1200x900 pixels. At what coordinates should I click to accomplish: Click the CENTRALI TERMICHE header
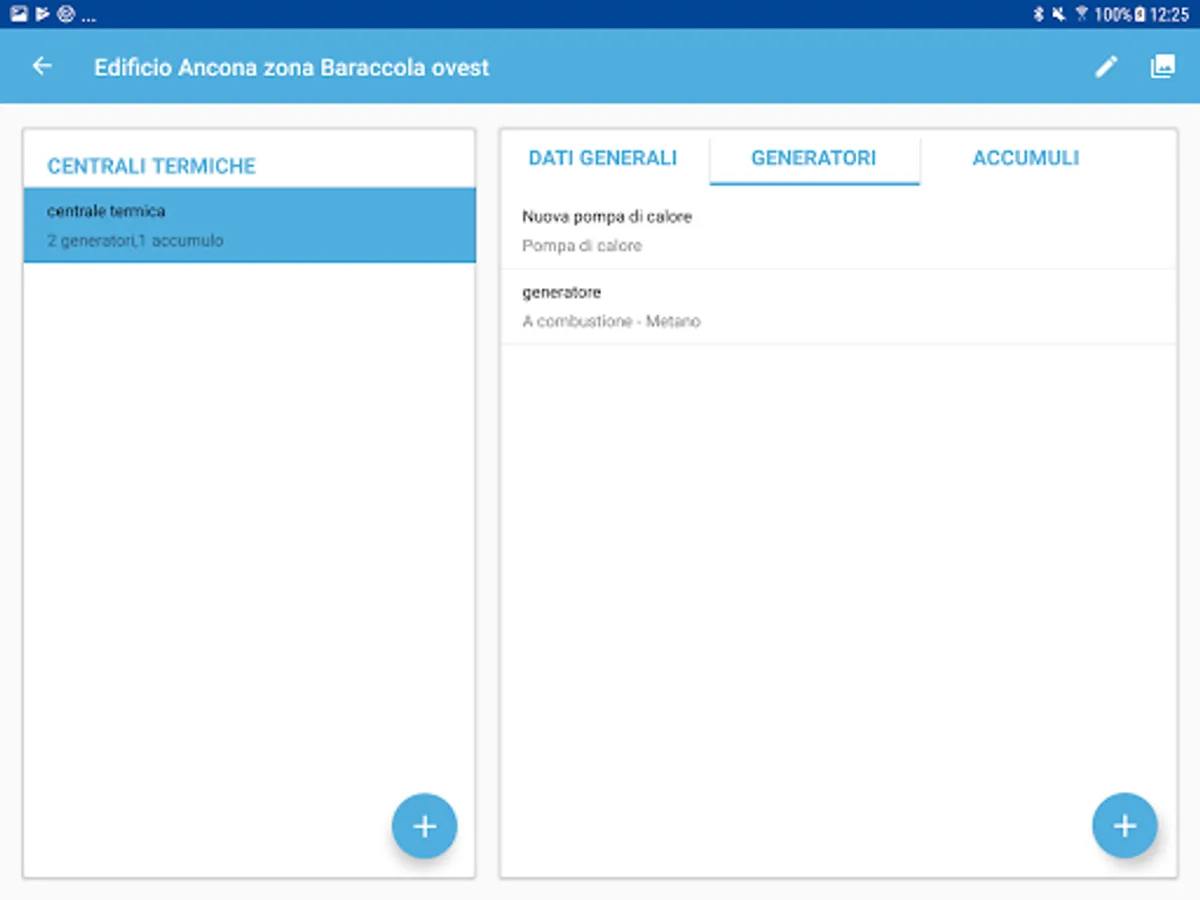click(152, 166)
